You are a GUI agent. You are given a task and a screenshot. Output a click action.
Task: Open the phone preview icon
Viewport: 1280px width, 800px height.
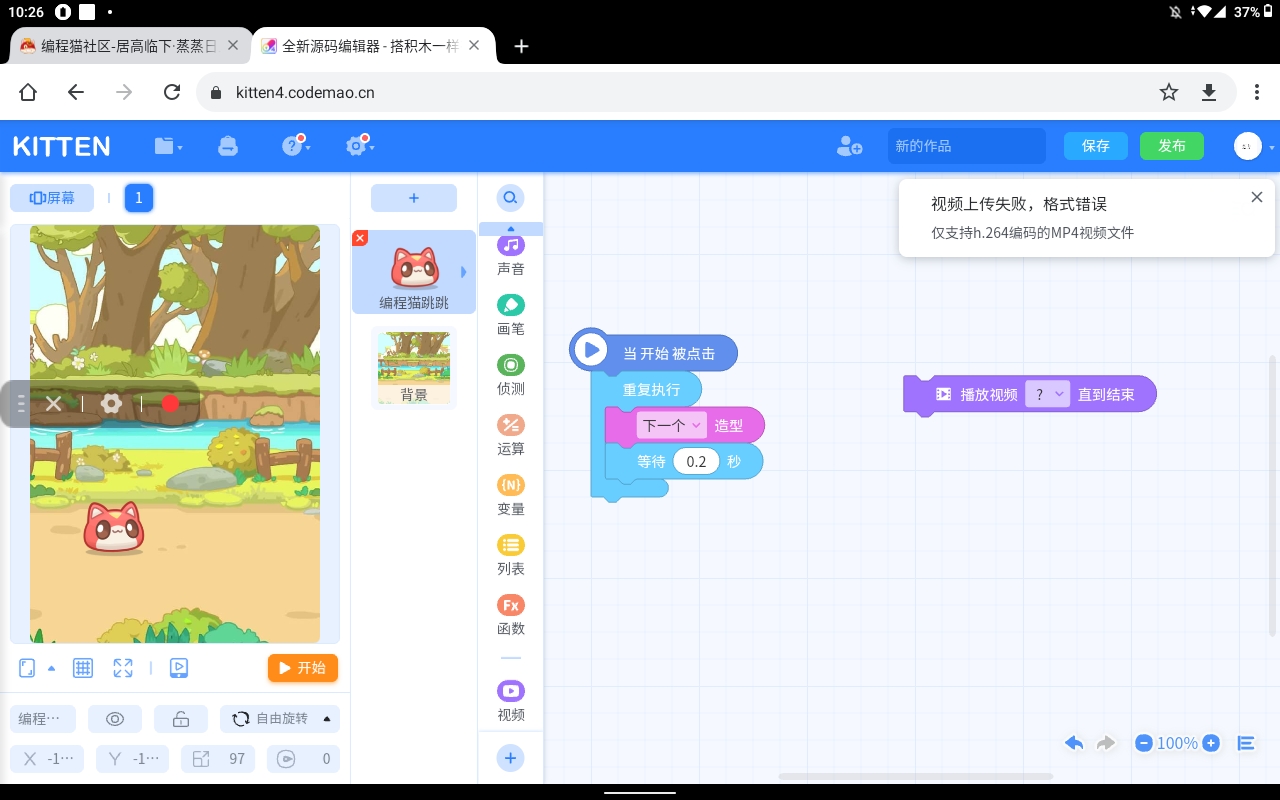pyautogui.click(x=179, y=668)
